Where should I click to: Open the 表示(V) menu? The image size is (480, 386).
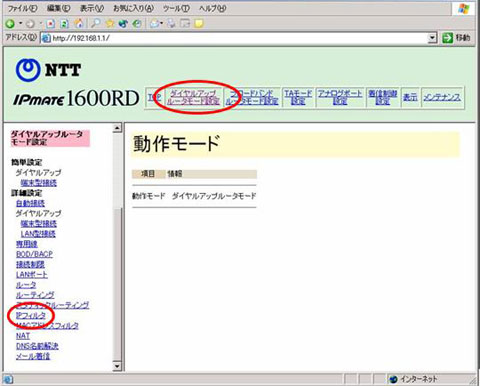pos(92,8)
